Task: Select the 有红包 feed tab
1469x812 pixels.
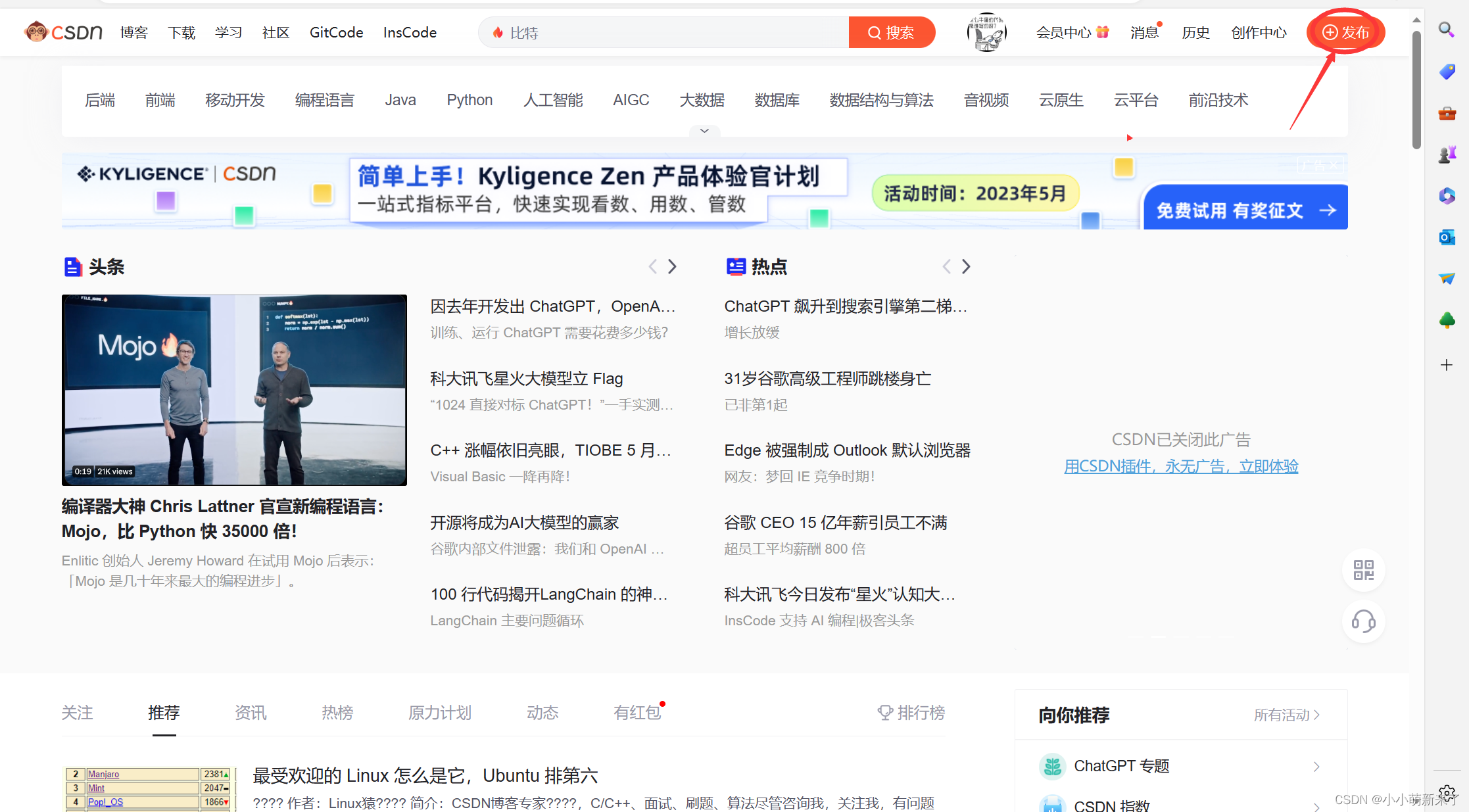Action: tap(637, 713)
